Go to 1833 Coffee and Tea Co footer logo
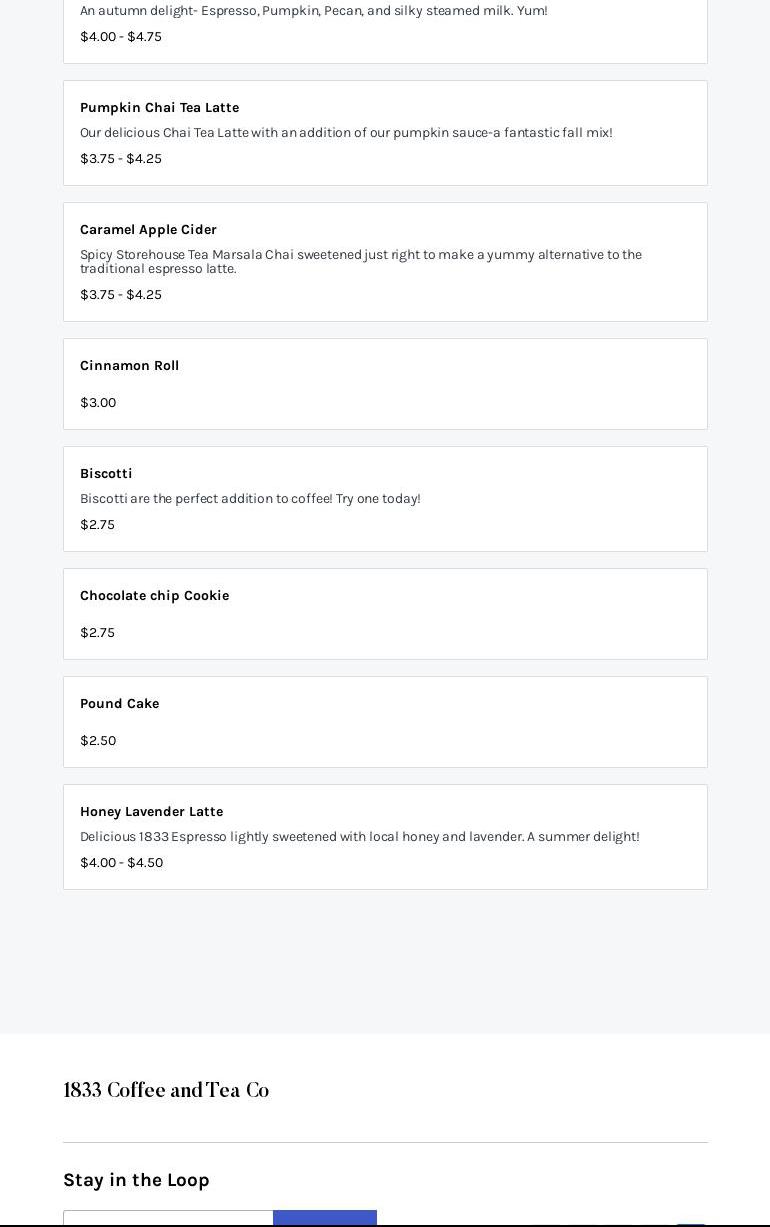770x1227 pixels. point(166,1091)
